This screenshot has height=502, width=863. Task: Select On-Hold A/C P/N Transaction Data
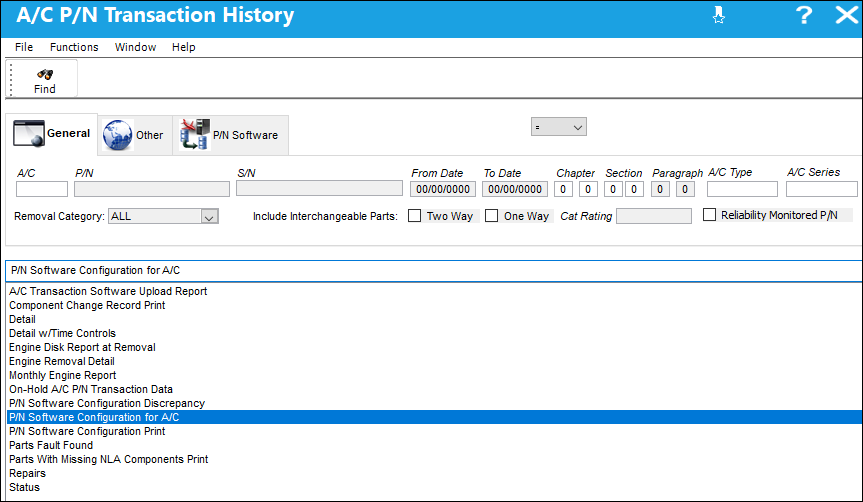tap(91, 390)
